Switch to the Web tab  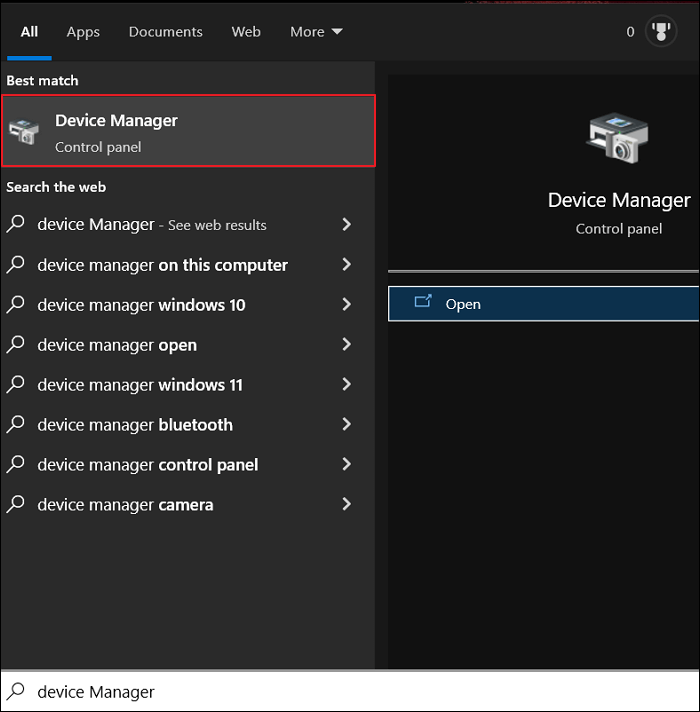[x=246, y=32]
